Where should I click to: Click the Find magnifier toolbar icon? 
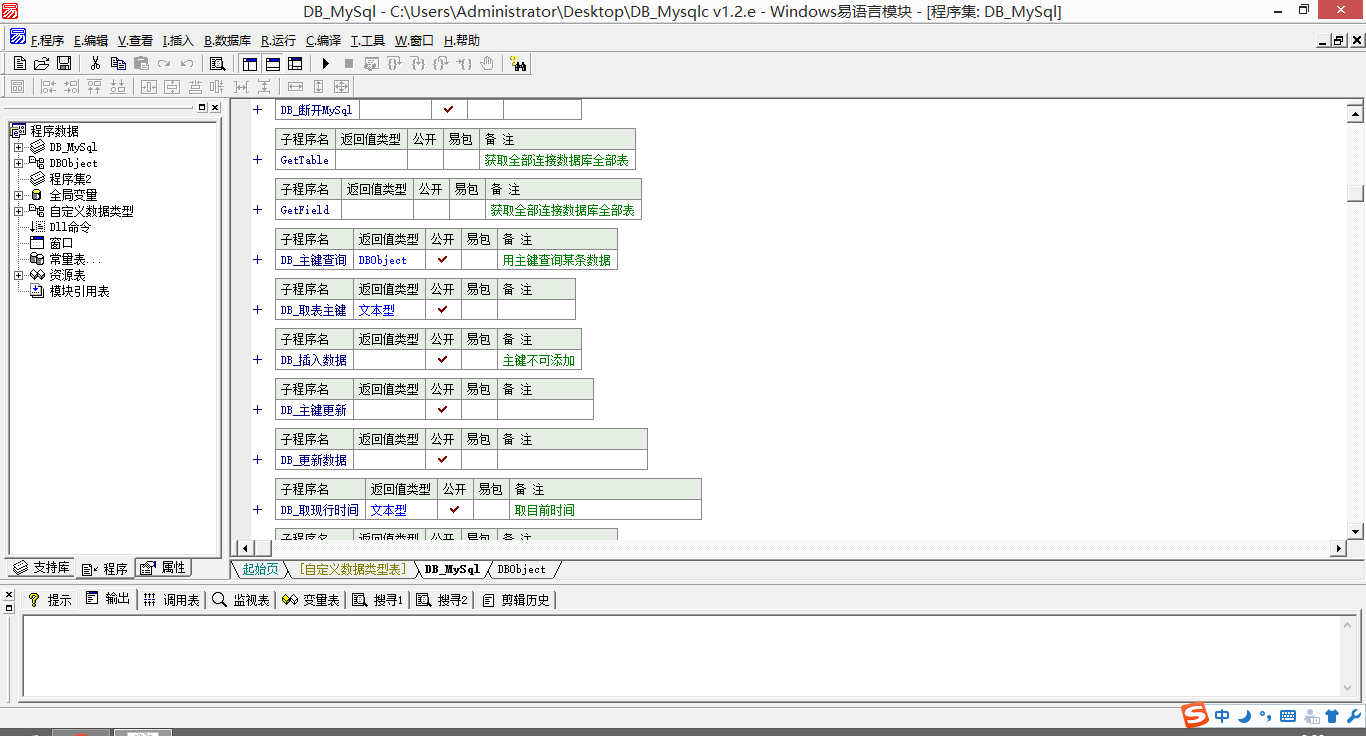(217, 63)
